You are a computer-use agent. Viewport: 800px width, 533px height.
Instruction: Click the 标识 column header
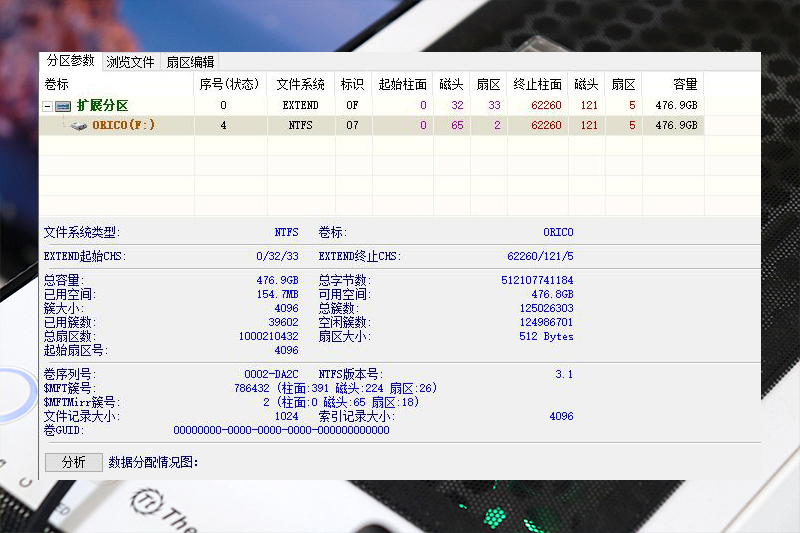[x=353, y=84]
